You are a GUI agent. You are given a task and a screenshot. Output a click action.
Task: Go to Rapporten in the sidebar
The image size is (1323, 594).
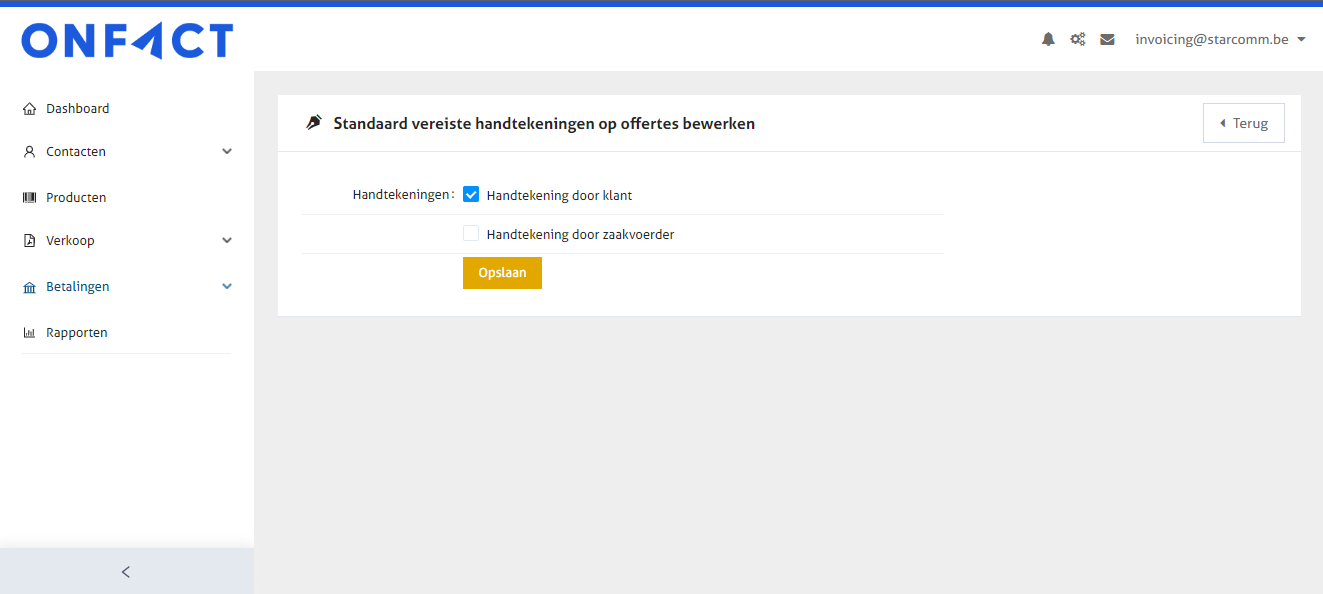tap(76, 333)
